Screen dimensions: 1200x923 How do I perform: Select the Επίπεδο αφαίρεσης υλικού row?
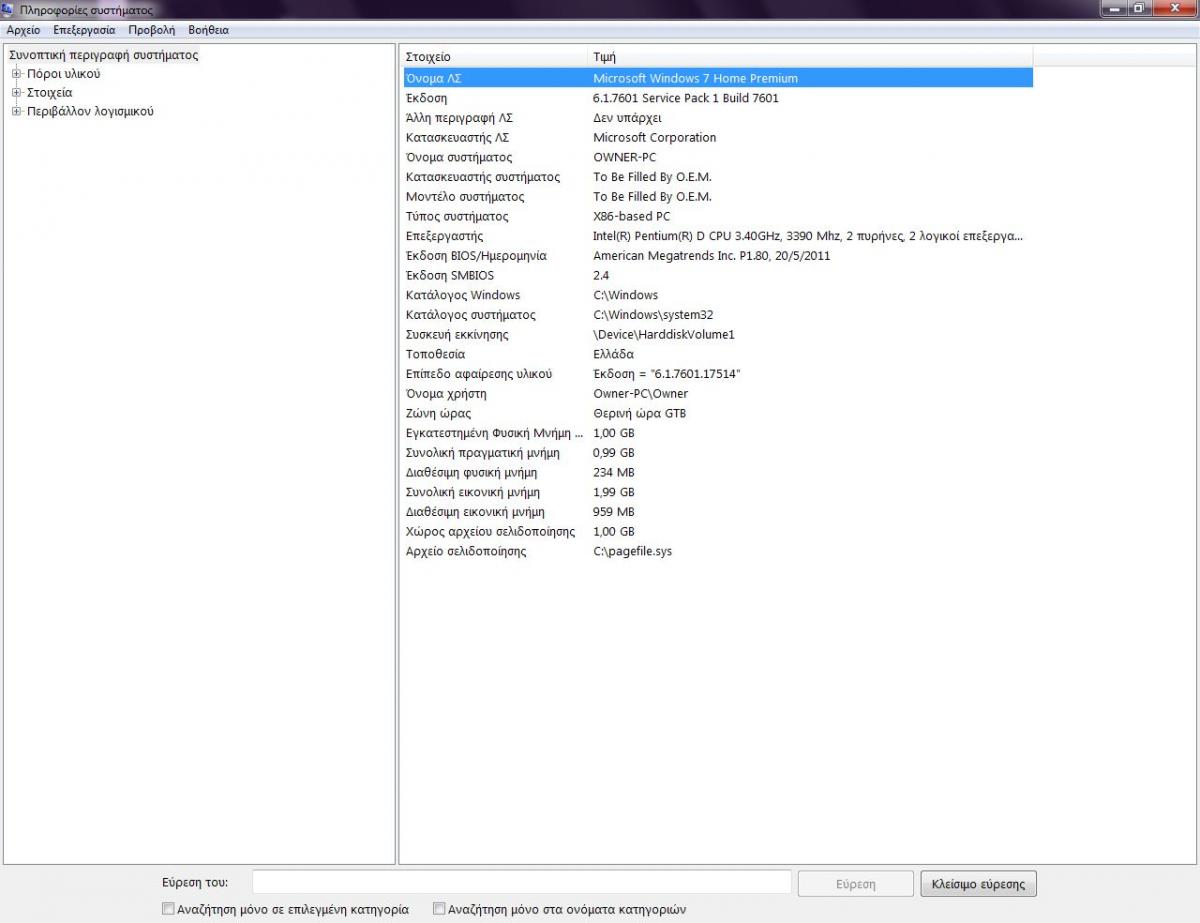717,374
